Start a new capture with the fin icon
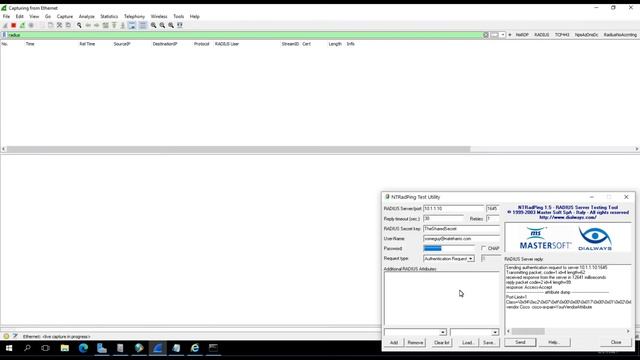 pyautogui.click(x=5, y=25)
